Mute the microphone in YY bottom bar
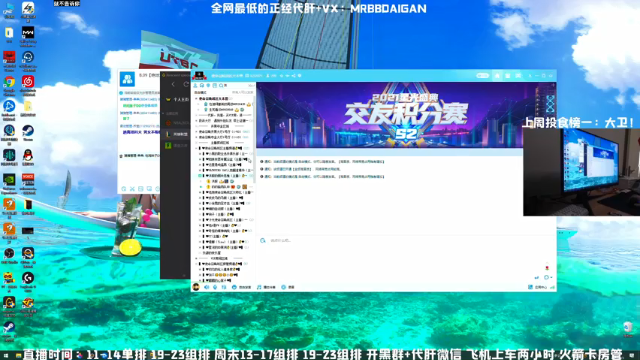This screenshot has width=640, height=360. coord(215,287)
